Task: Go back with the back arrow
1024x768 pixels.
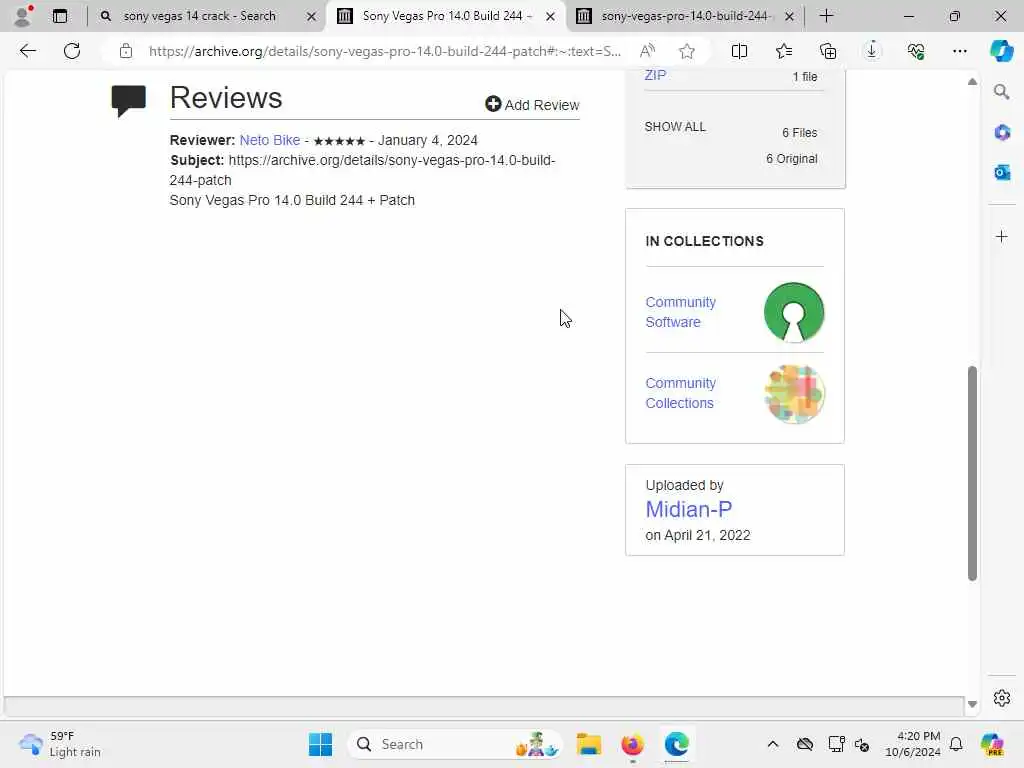Action: click(x=27, y=51)
